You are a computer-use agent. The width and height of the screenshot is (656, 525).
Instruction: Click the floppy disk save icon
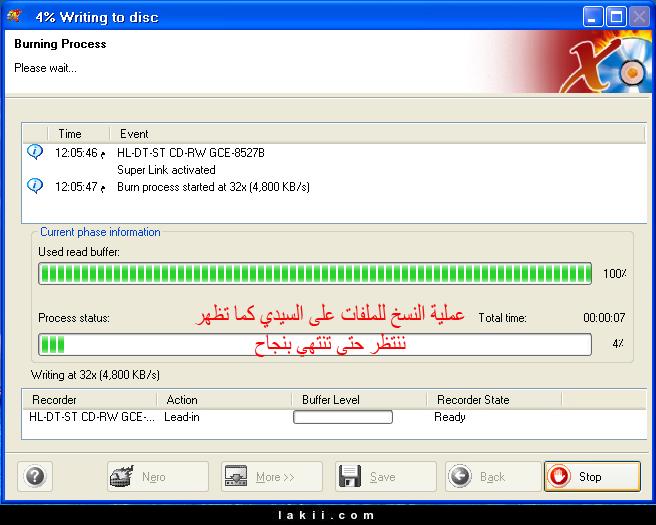click(350, 476)
